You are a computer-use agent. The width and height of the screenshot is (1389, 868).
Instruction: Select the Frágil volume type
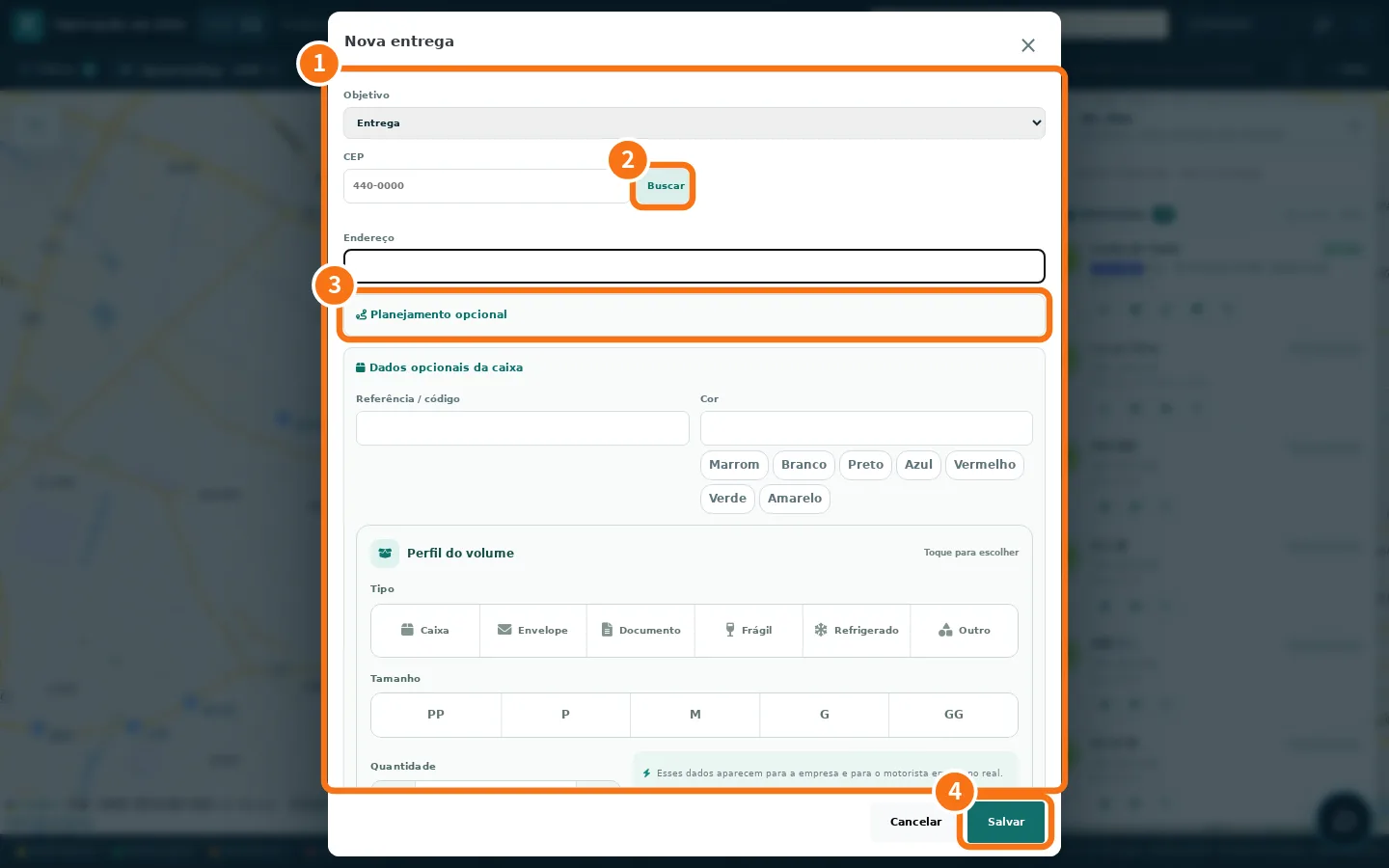(749, 631)
